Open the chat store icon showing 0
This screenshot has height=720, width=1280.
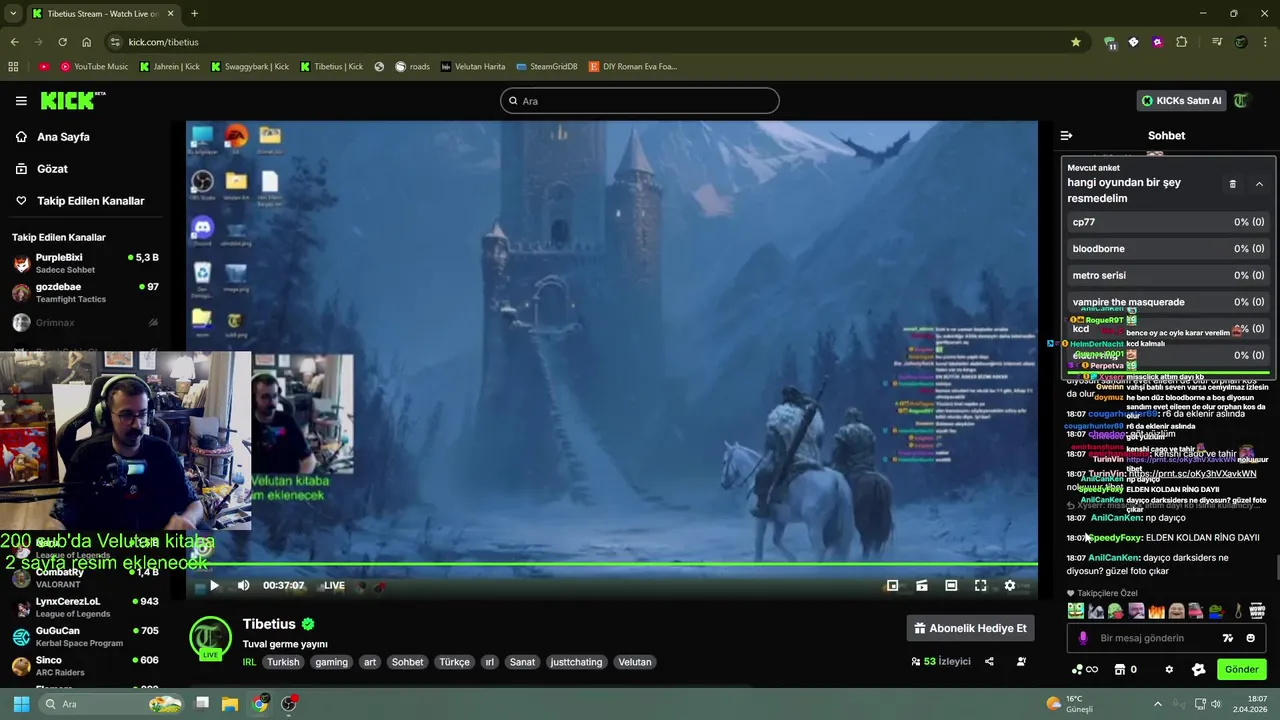click(1126, 669)
